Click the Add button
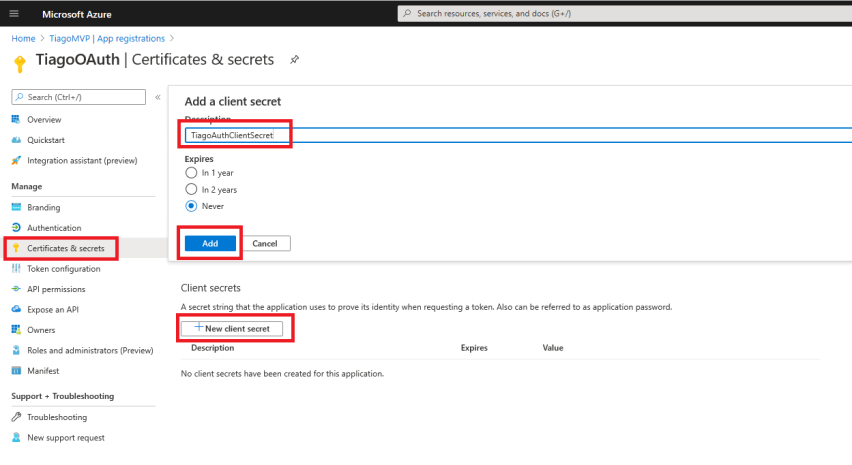 [x=210, y=243]
